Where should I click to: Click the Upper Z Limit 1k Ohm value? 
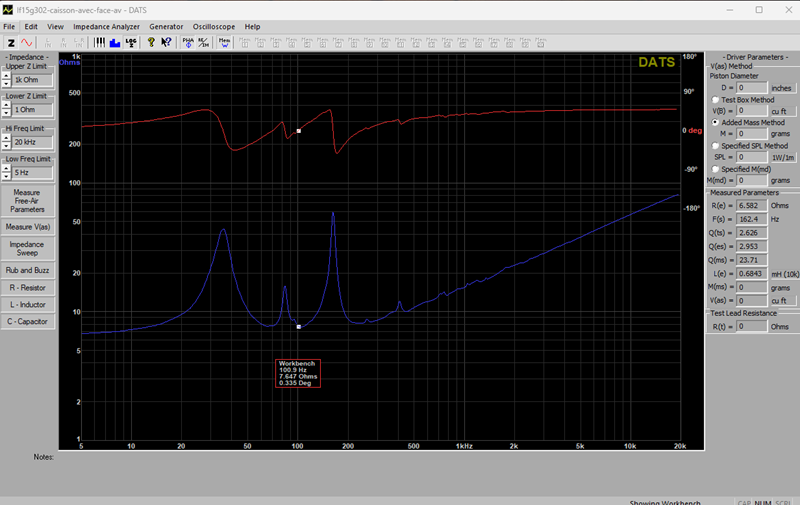32,80
